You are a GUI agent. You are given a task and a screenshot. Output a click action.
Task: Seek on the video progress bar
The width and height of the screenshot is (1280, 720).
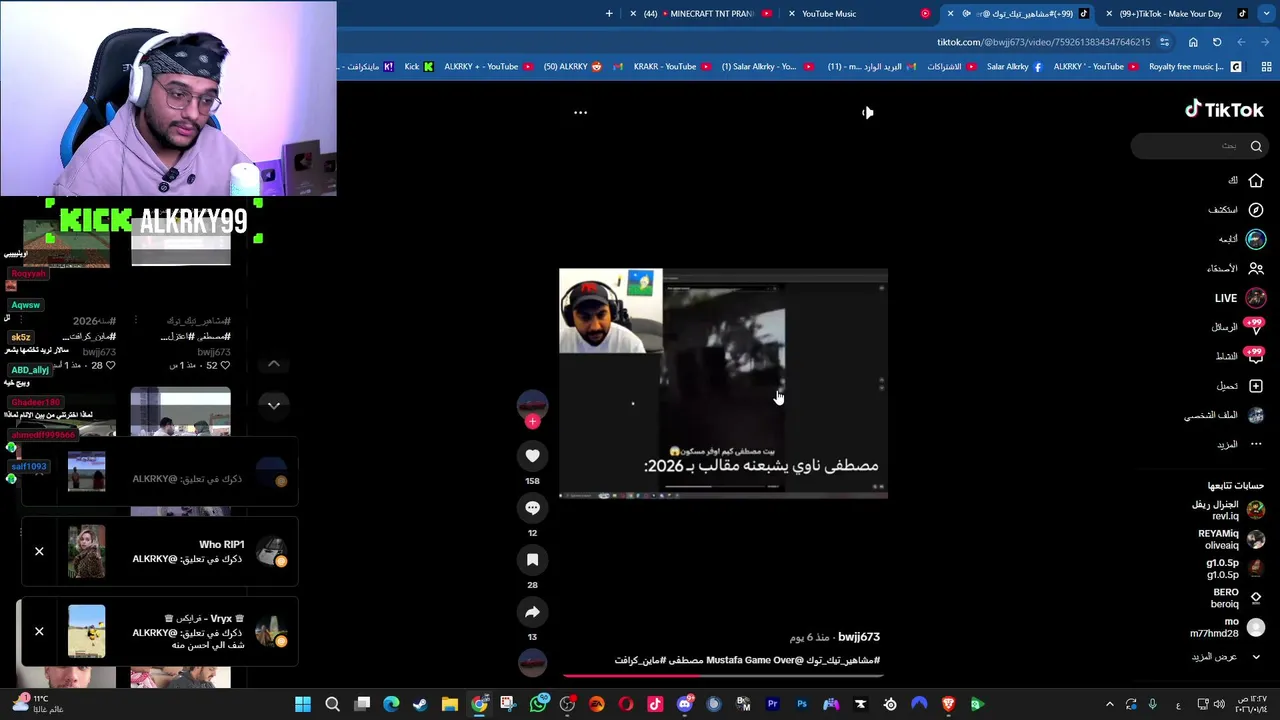pos(722,675)
